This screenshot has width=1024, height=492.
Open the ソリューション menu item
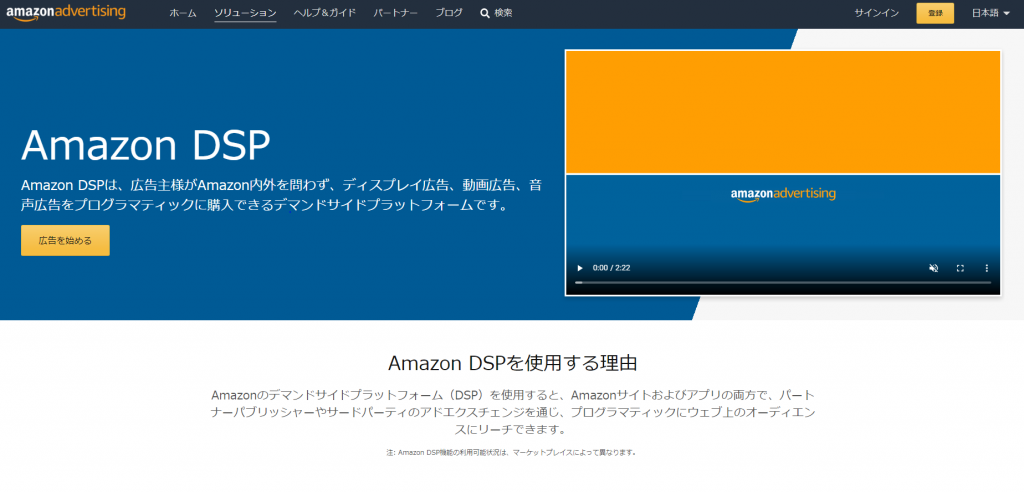coord(245,13)
